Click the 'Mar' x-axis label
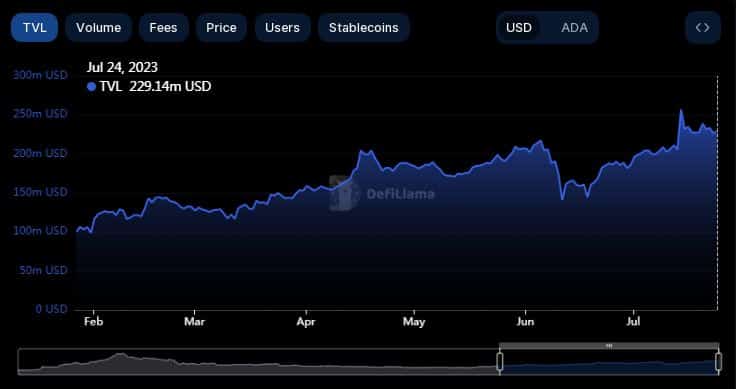 coord(194,322)
